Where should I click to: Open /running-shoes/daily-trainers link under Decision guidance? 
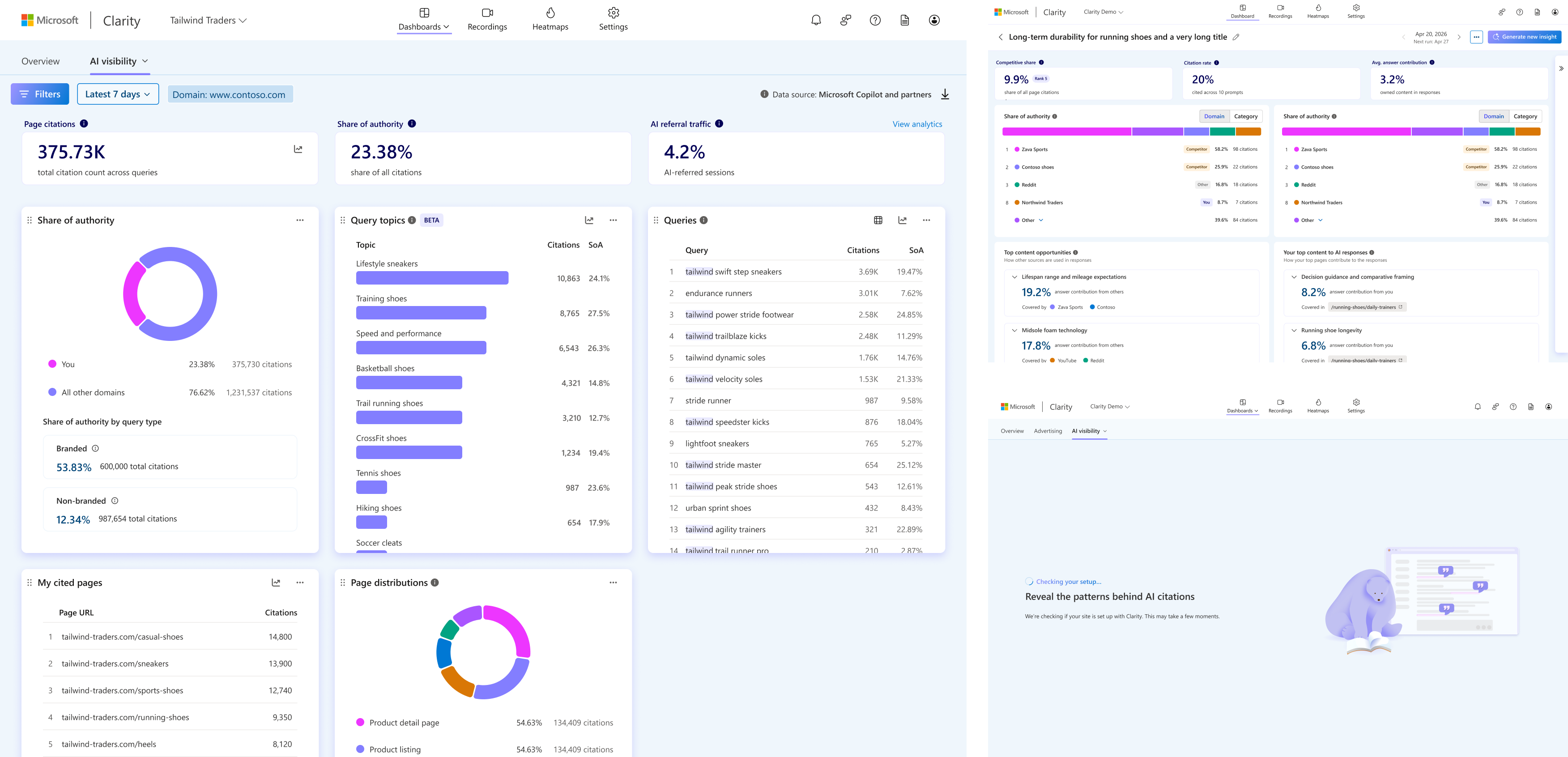(1367, 307)
